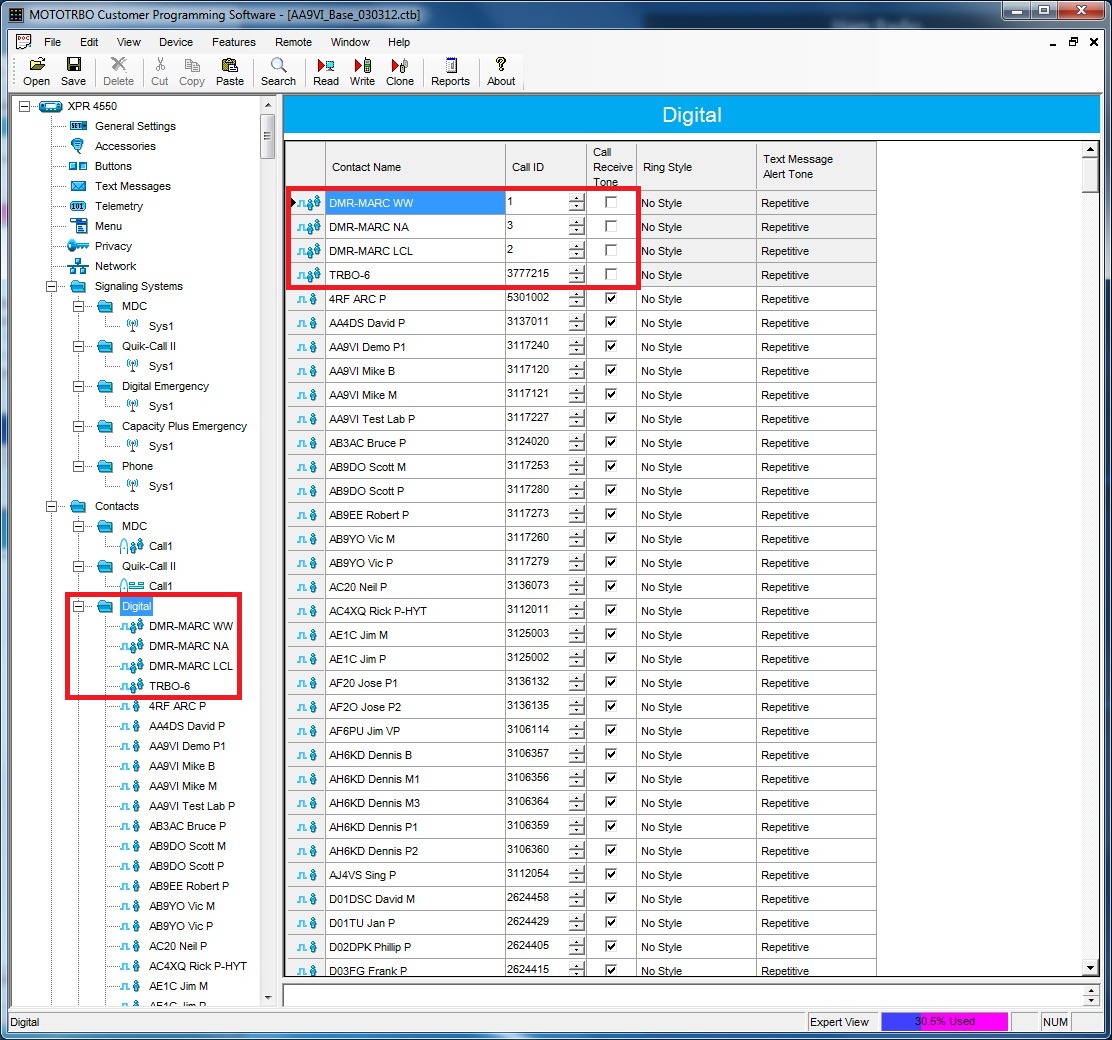Image resolution: width=1112 pixels, height=1040 pixels.
Task: Collapse the Phone folder
Action: coord(79,466)
